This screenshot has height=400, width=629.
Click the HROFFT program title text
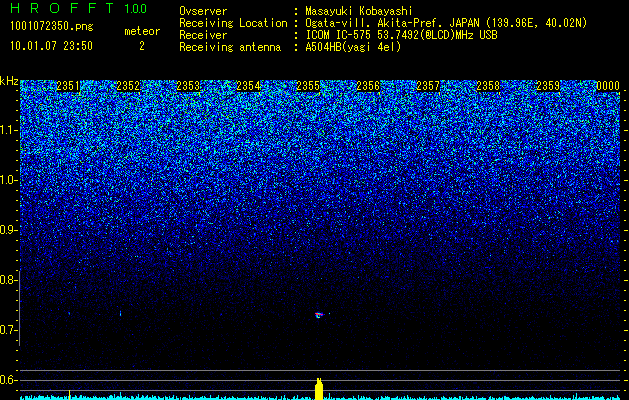click(x=62, y=8)
